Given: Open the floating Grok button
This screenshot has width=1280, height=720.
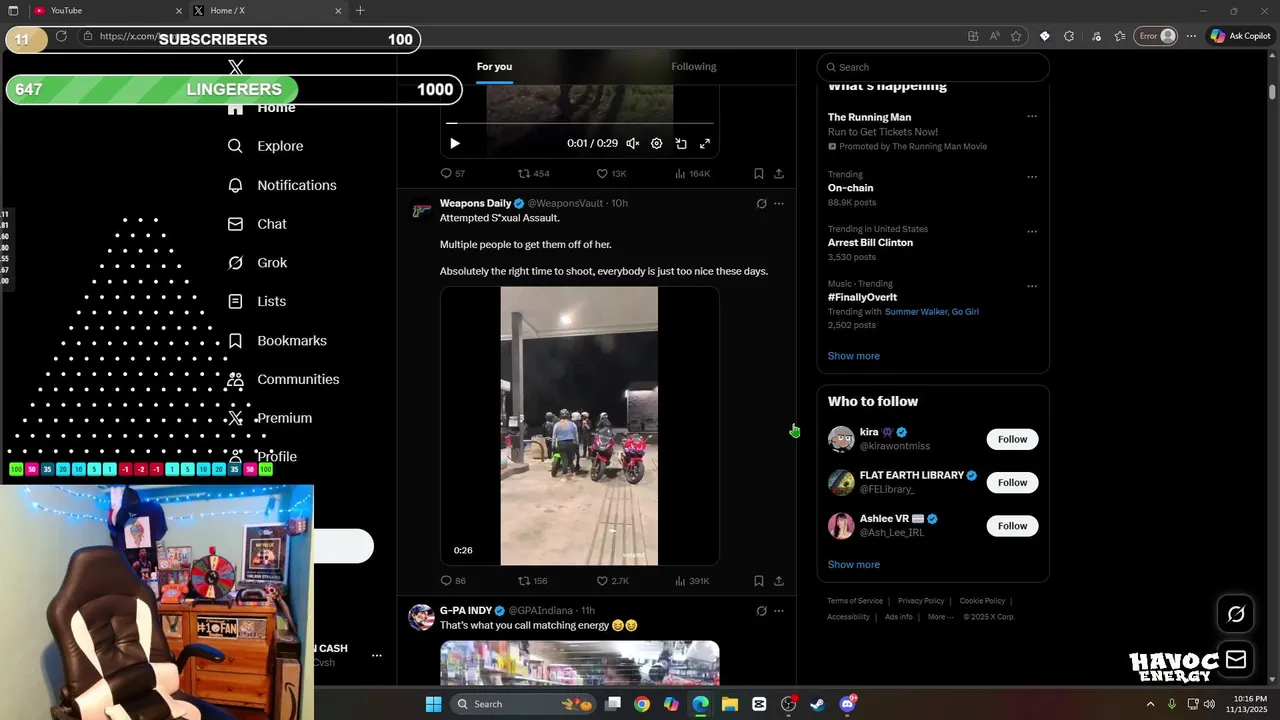Looking at the screenshot, I should (1236, 614).
